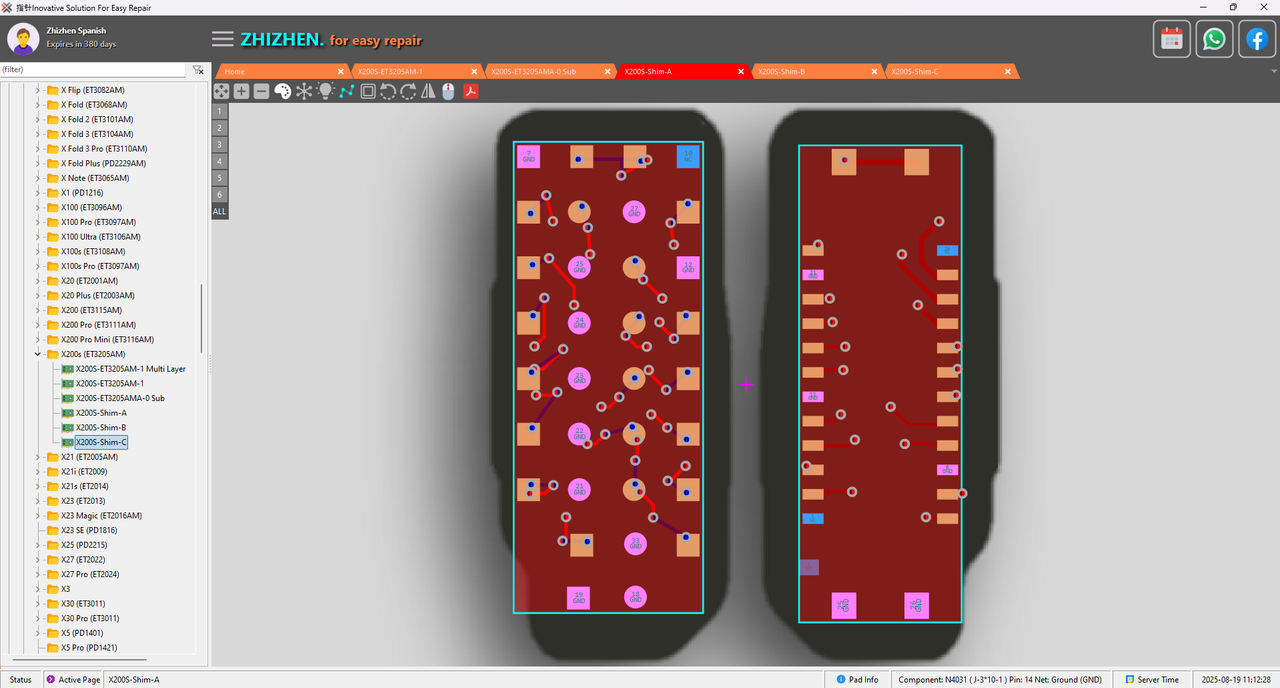Toggle layer 5 button

coord(220,178)
